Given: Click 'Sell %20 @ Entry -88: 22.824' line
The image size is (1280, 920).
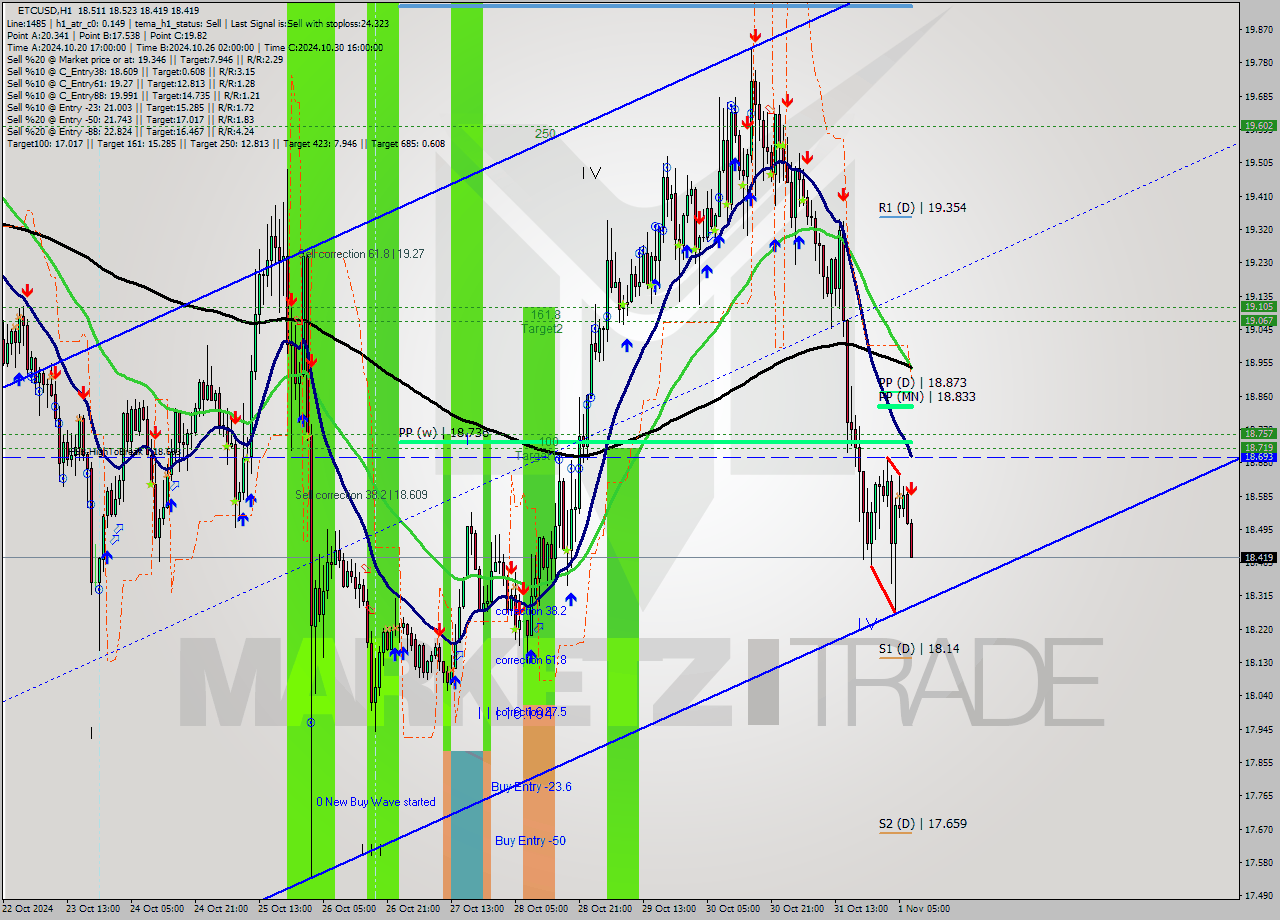Looking at the screenshot, I should (x=131, y=132).
